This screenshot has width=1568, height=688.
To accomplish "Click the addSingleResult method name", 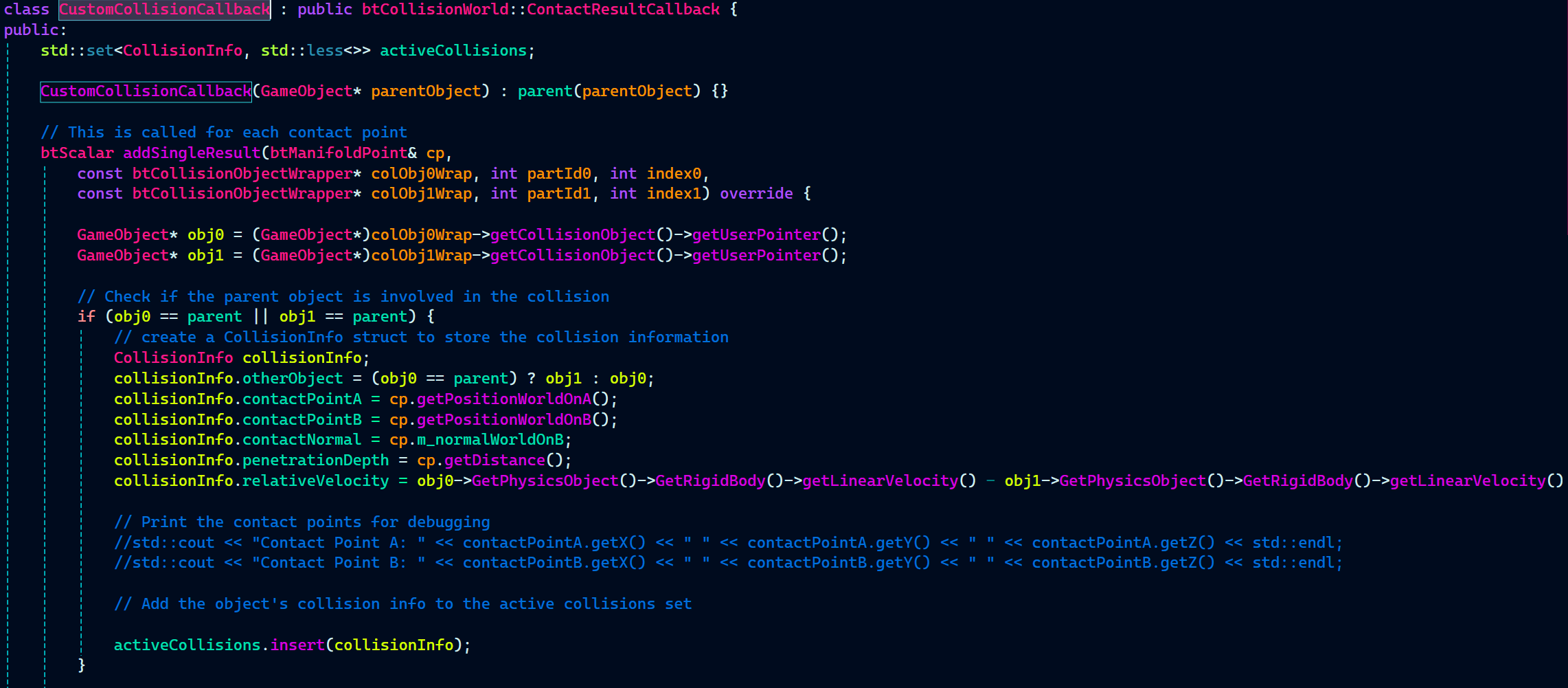I will (192, 153).
